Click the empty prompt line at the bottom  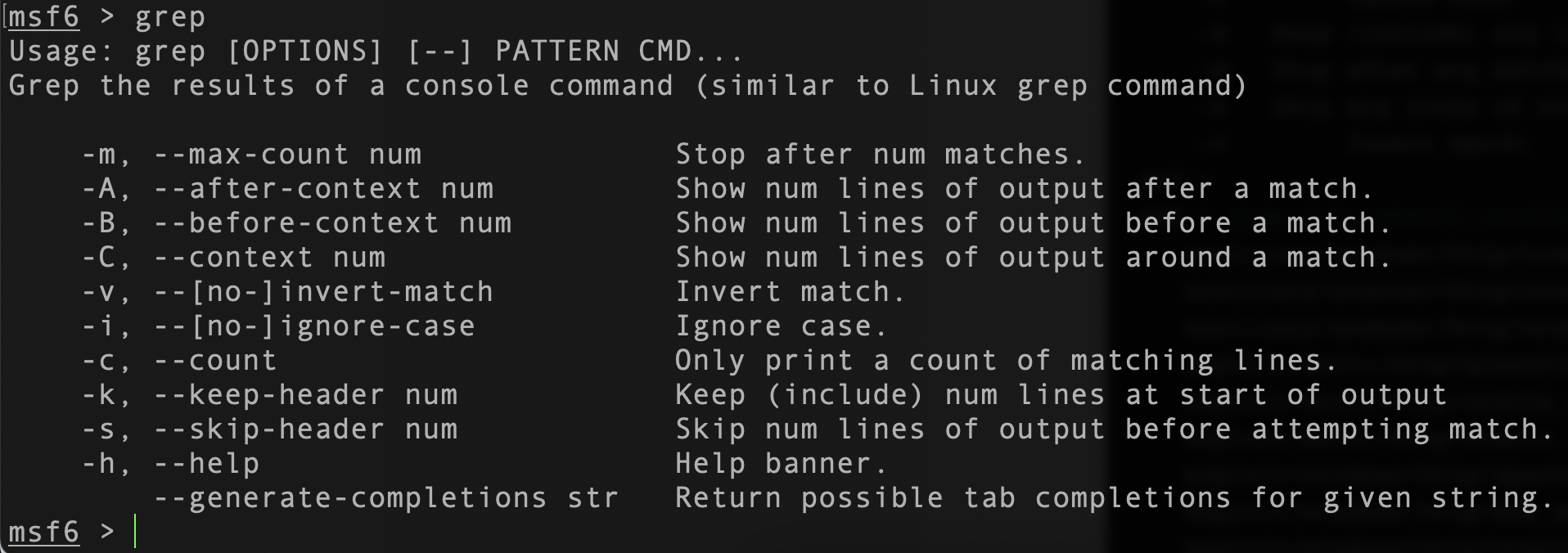784,532
